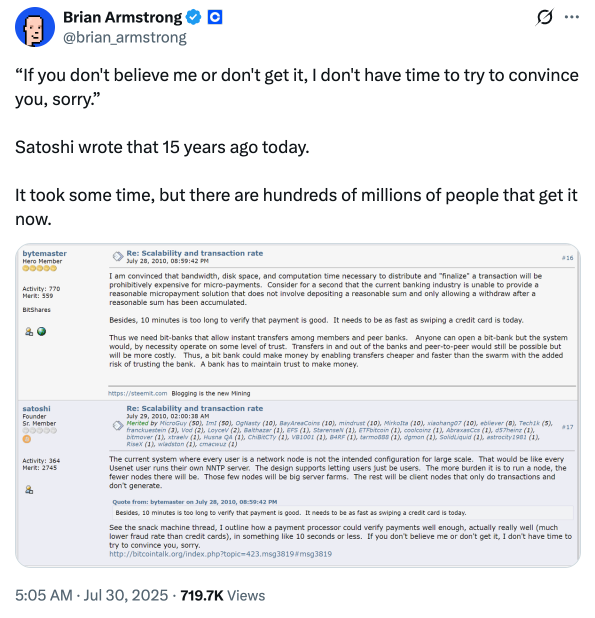Click bytemaster's globe website icon
Screen dimensions: 595x618
tap(41, 331)
